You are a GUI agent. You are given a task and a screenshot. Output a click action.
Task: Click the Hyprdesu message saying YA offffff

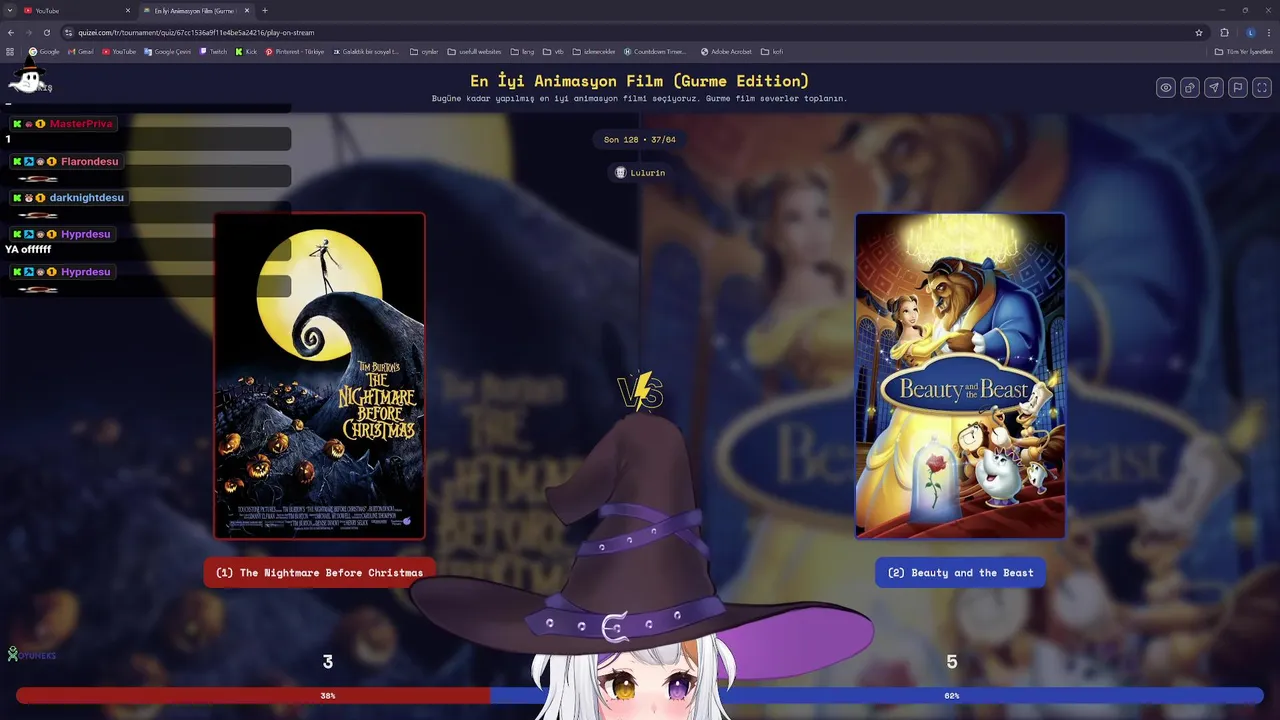pyautogui.click(x=28, y=249)
